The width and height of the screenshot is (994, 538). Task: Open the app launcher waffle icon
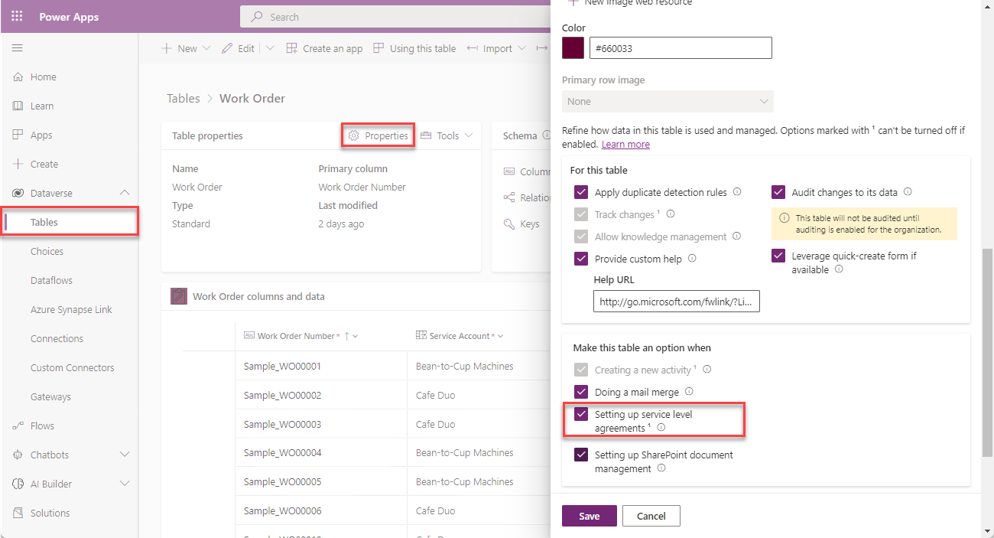pyautogui.click(x=17, y=16)
